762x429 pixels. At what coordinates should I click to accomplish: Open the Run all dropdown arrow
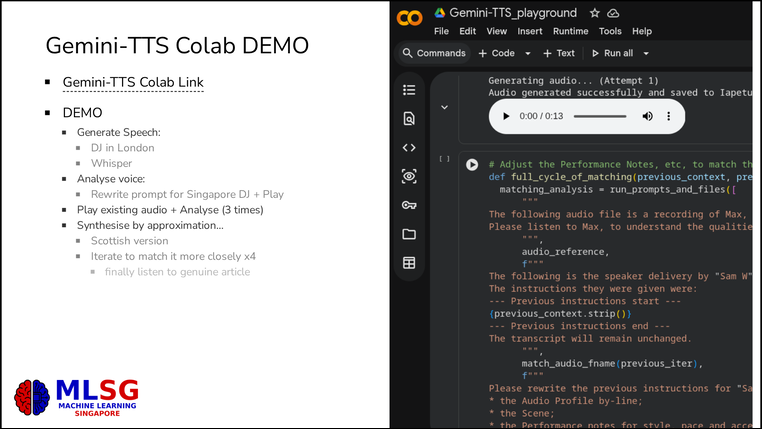point(646,53)
